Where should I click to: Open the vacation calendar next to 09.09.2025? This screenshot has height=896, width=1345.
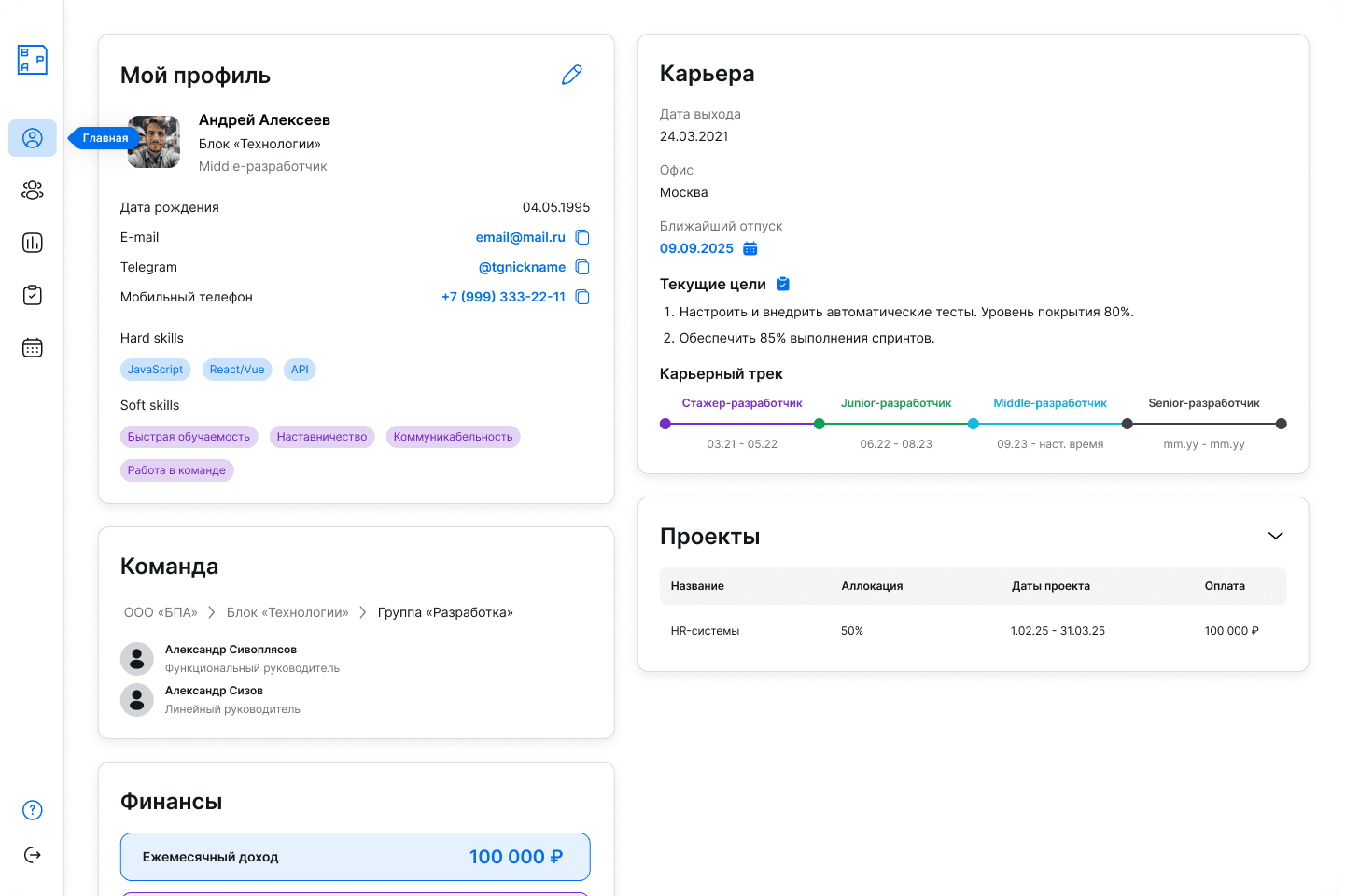click(x=750, y=248)
